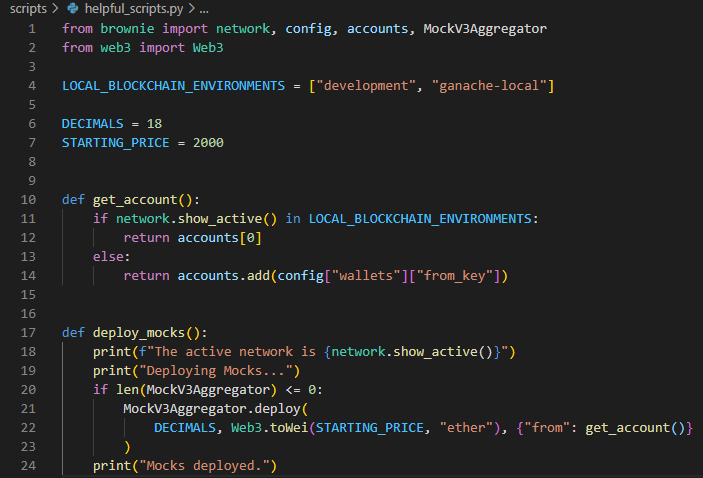Click the "wallets" string

366,276
